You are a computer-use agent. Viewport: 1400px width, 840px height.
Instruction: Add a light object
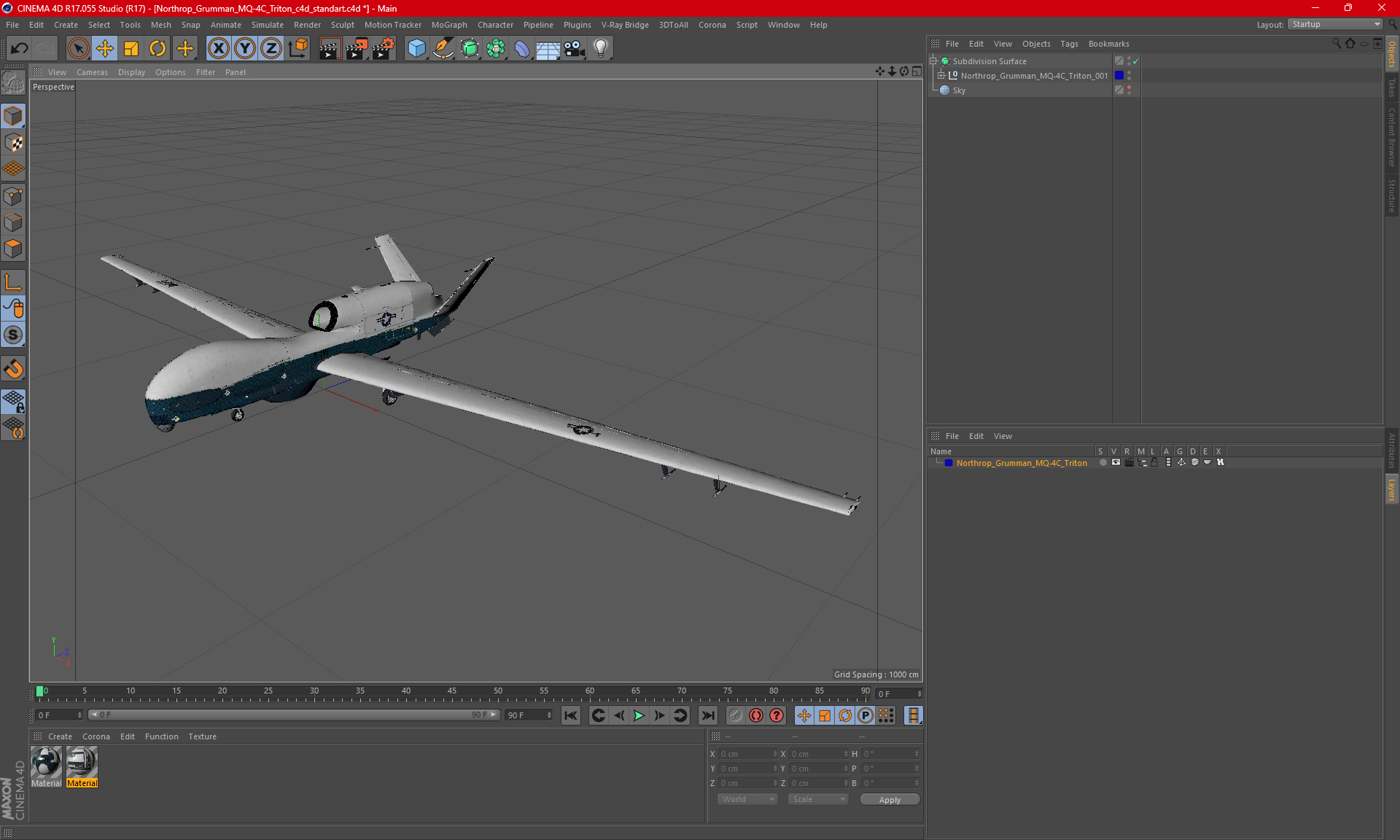(601, 49)
